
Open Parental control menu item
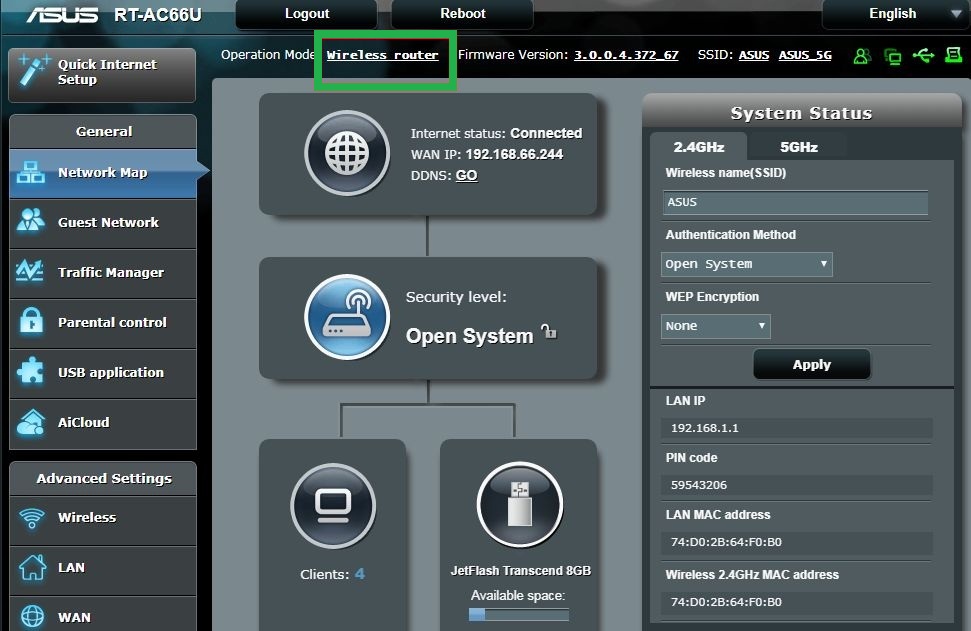click(x=103, y=323)
